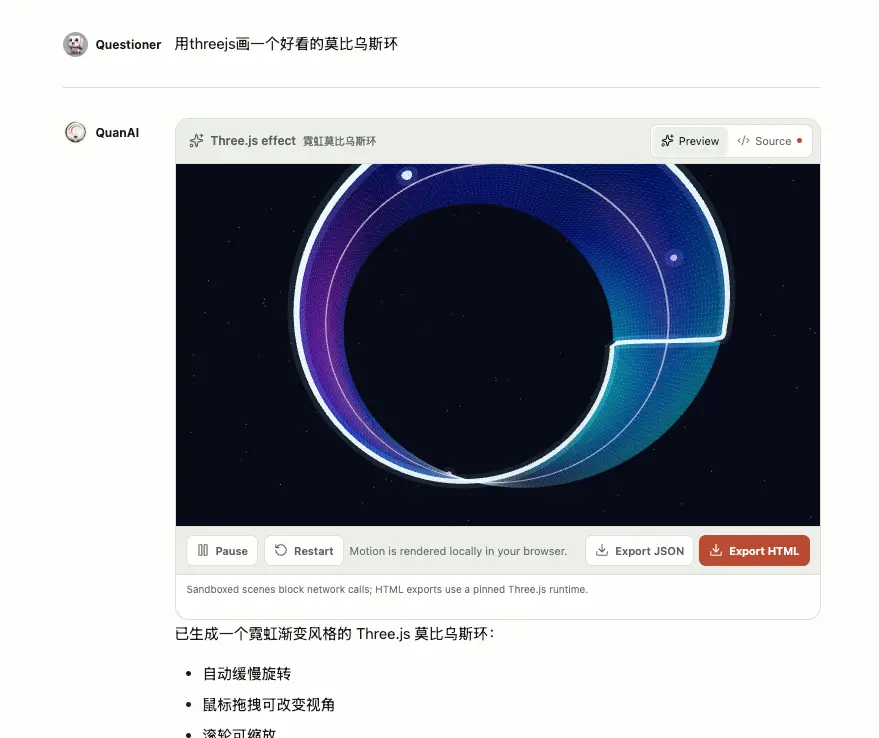
Task: Export the scene as HTML
Action: 754,550
